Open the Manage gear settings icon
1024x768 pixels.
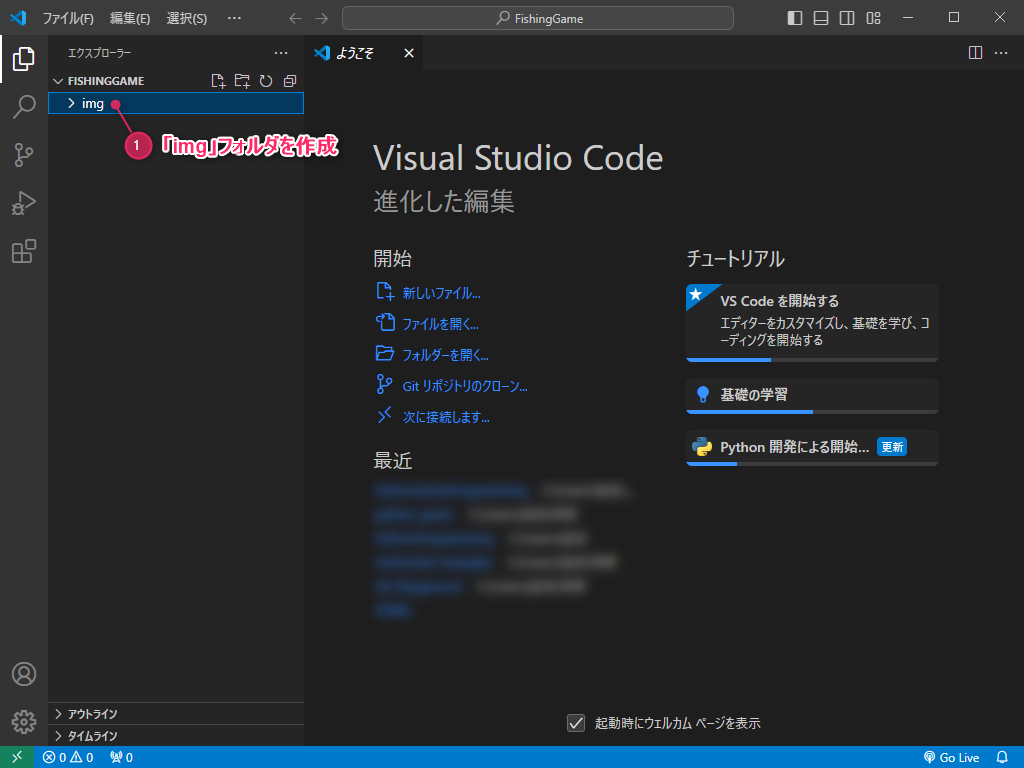click(24, 721)
